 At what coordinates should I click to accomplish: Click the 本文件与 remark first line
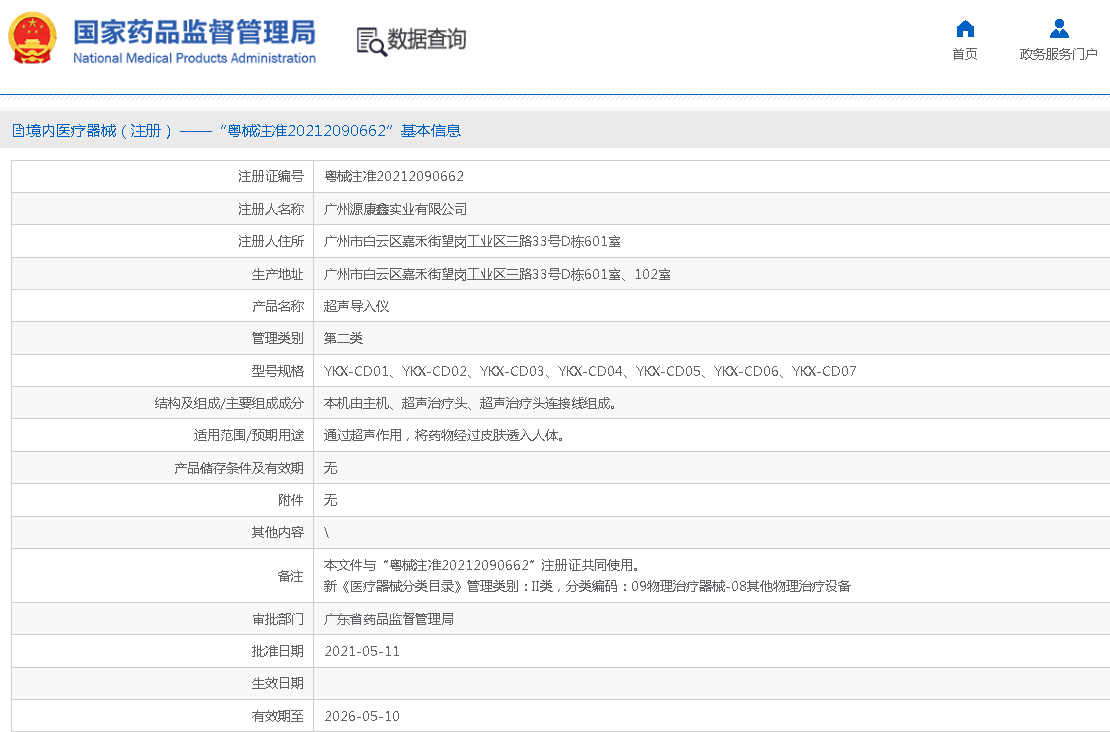click(482, 565)
